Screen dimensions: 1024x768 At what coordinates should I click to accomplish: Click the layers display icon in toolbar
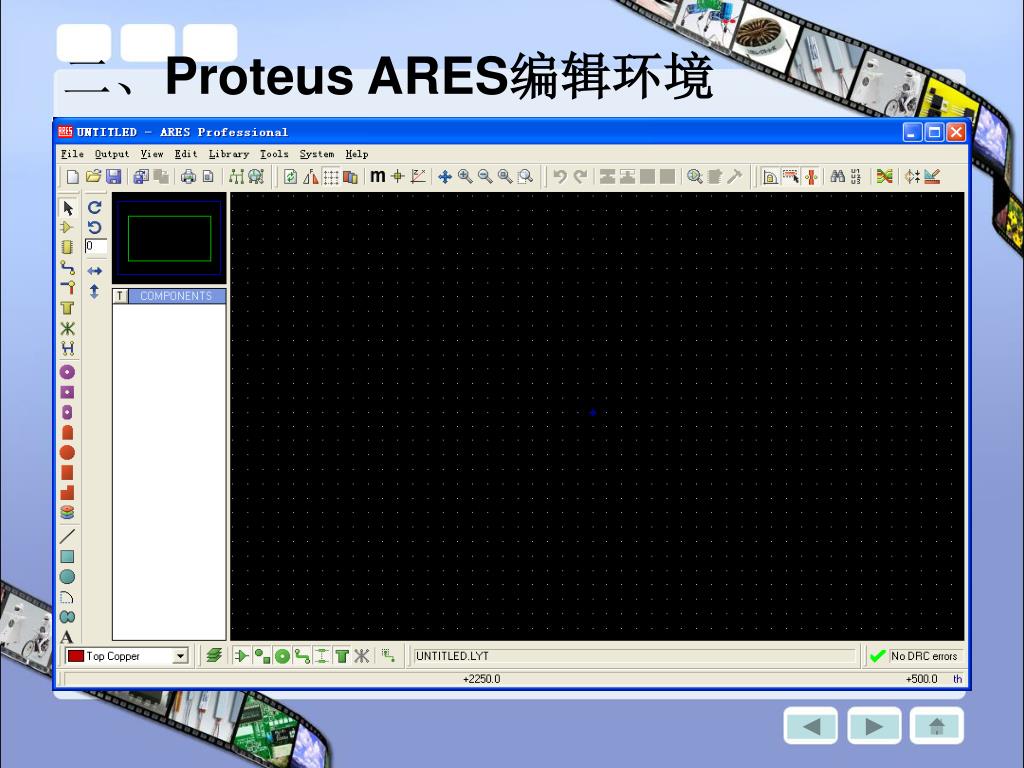coord(351,176)
